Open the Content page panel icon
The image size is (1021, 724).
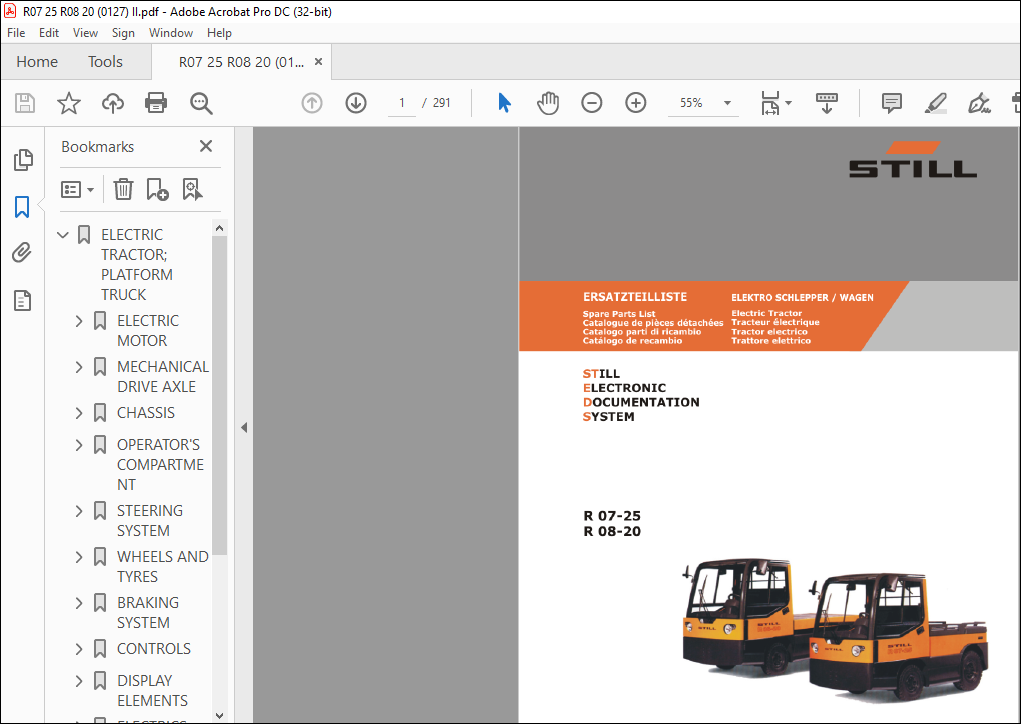[23, 300]
